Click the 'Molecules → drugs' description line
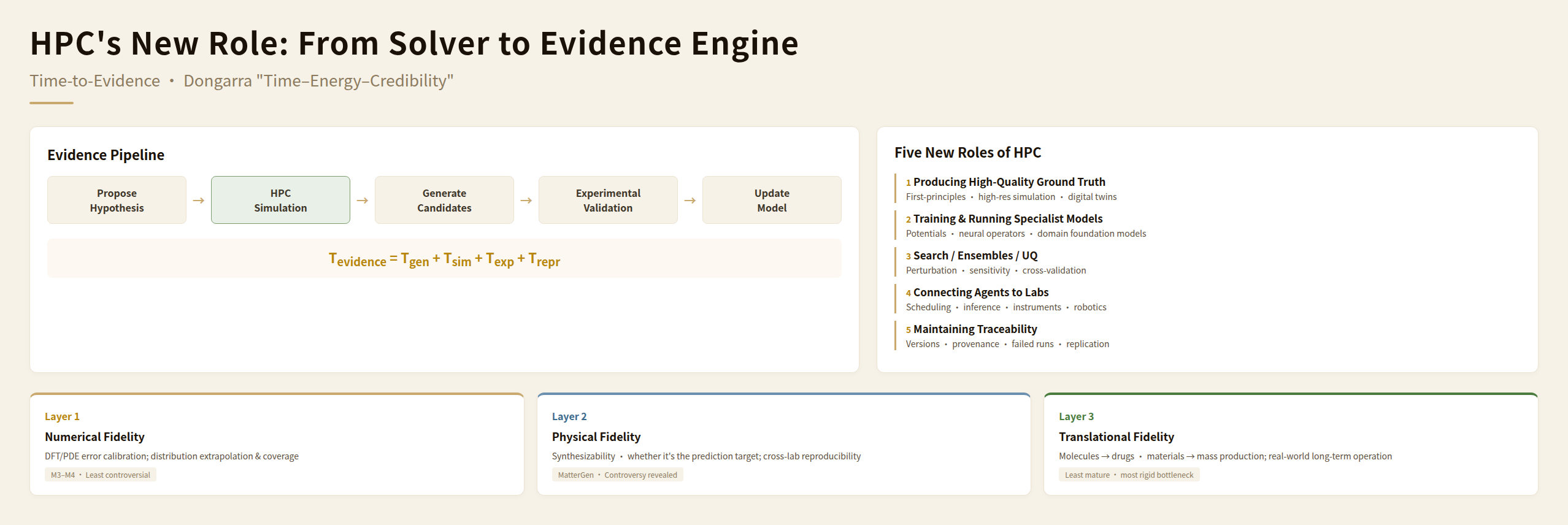Viewport: 1568px width, 525px height. [x=1226, y=456]
